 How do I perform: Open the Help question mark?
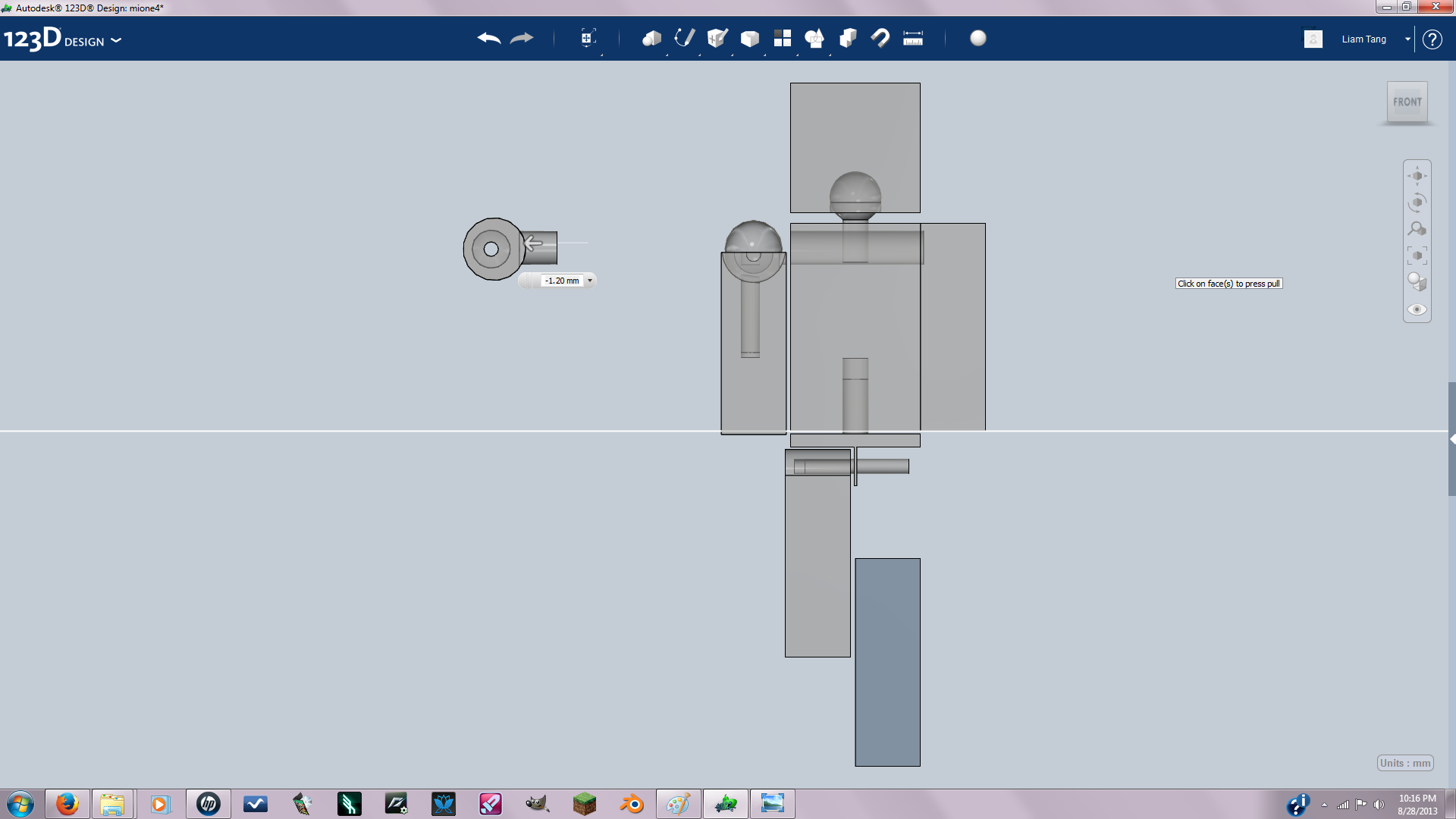[x=1432, y=39]
